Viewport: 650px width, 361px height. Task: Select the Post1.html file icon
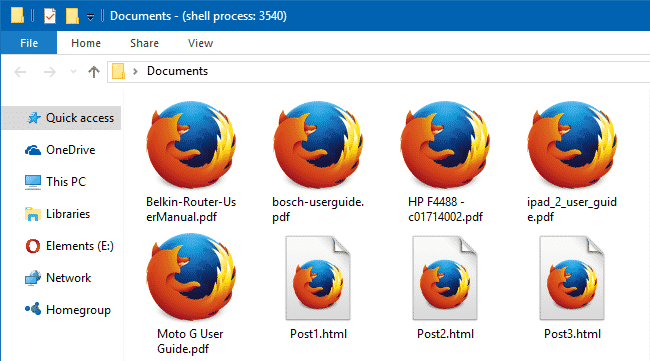(318, 278)
